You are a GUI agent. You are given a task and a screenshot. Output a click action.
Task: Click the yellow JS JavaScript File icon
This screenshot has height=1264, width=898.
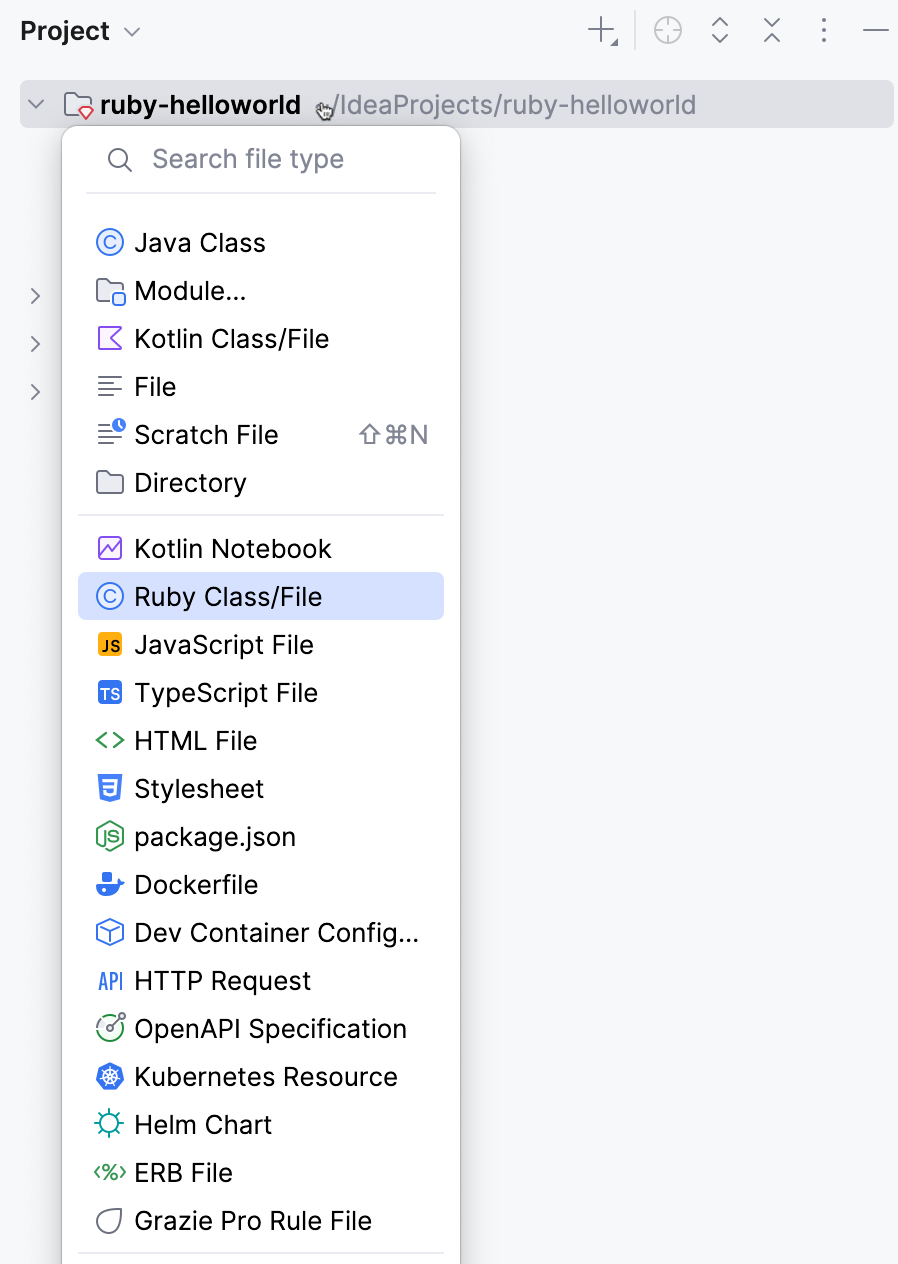(x=110, y=644)
